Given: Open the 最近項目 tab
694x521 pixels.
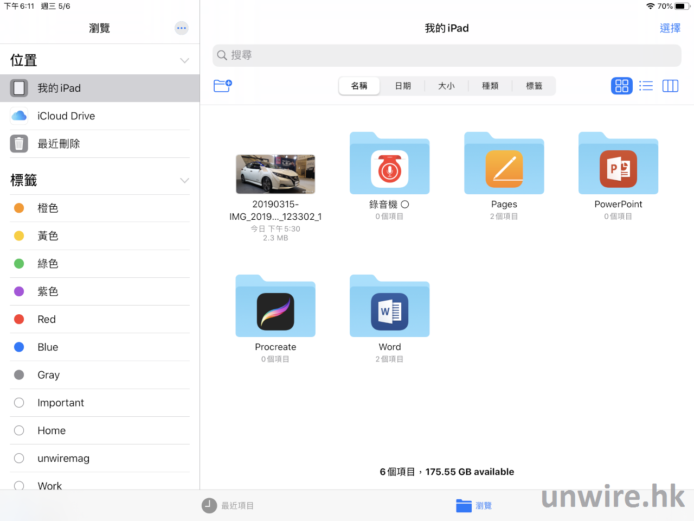Looking at the screenshot, I should tap(228, 506).
